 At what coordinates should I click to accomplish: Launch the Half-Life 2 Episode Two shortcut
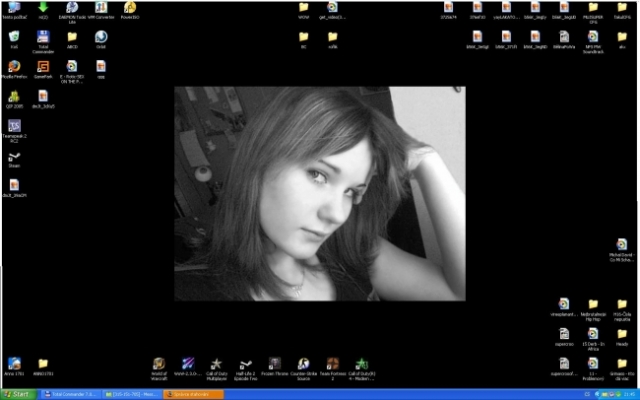coord(246,369)
